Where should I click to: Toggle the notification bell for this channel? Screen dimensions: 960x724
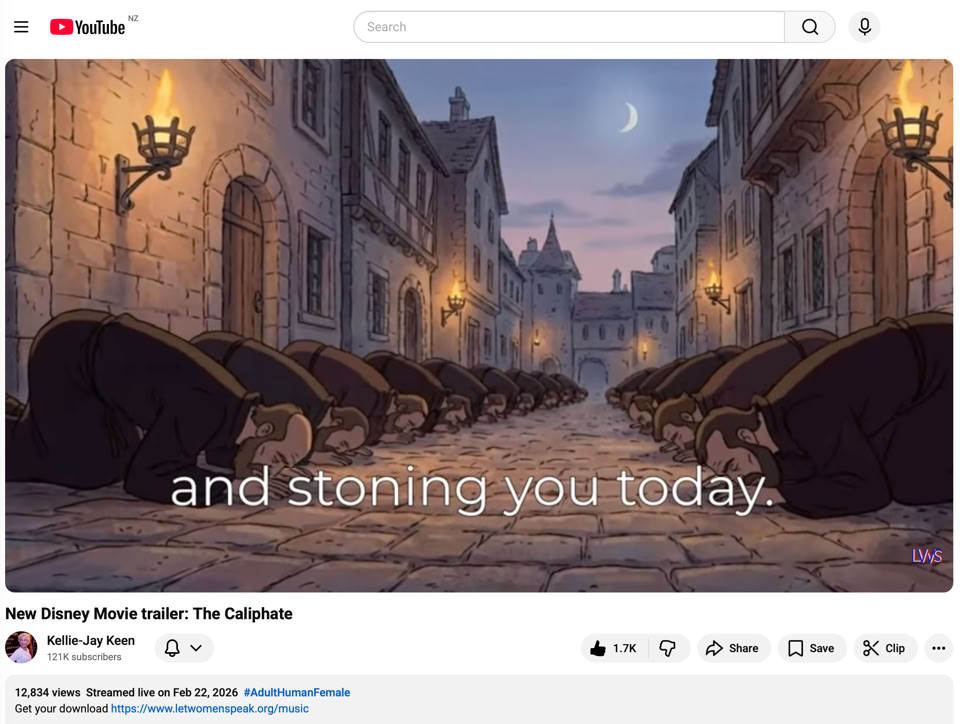(172, 648)
